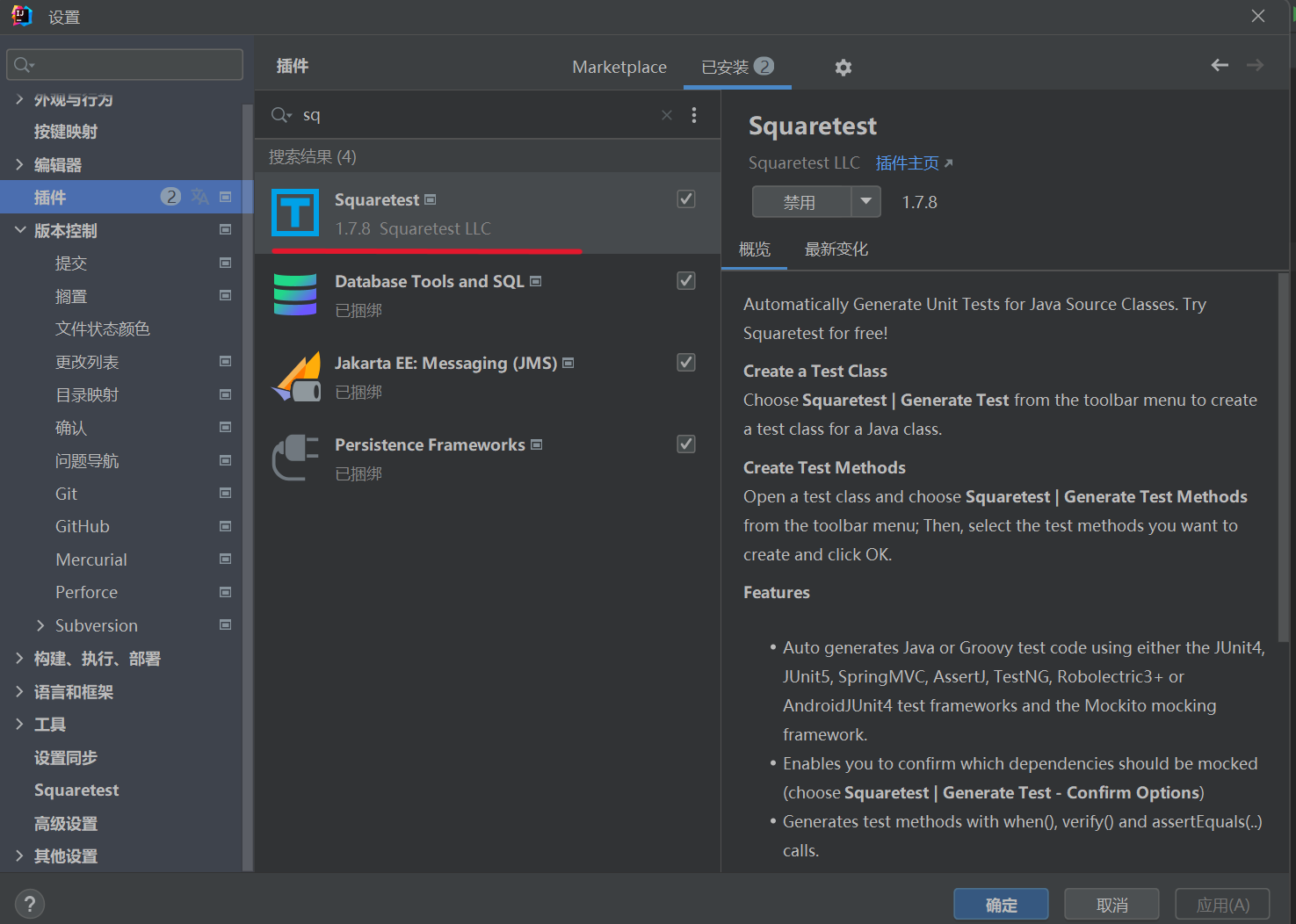Viewport: 1296px width, 924px height.
Task: Click the 取消 cancel button
Action: (1111, 905)
